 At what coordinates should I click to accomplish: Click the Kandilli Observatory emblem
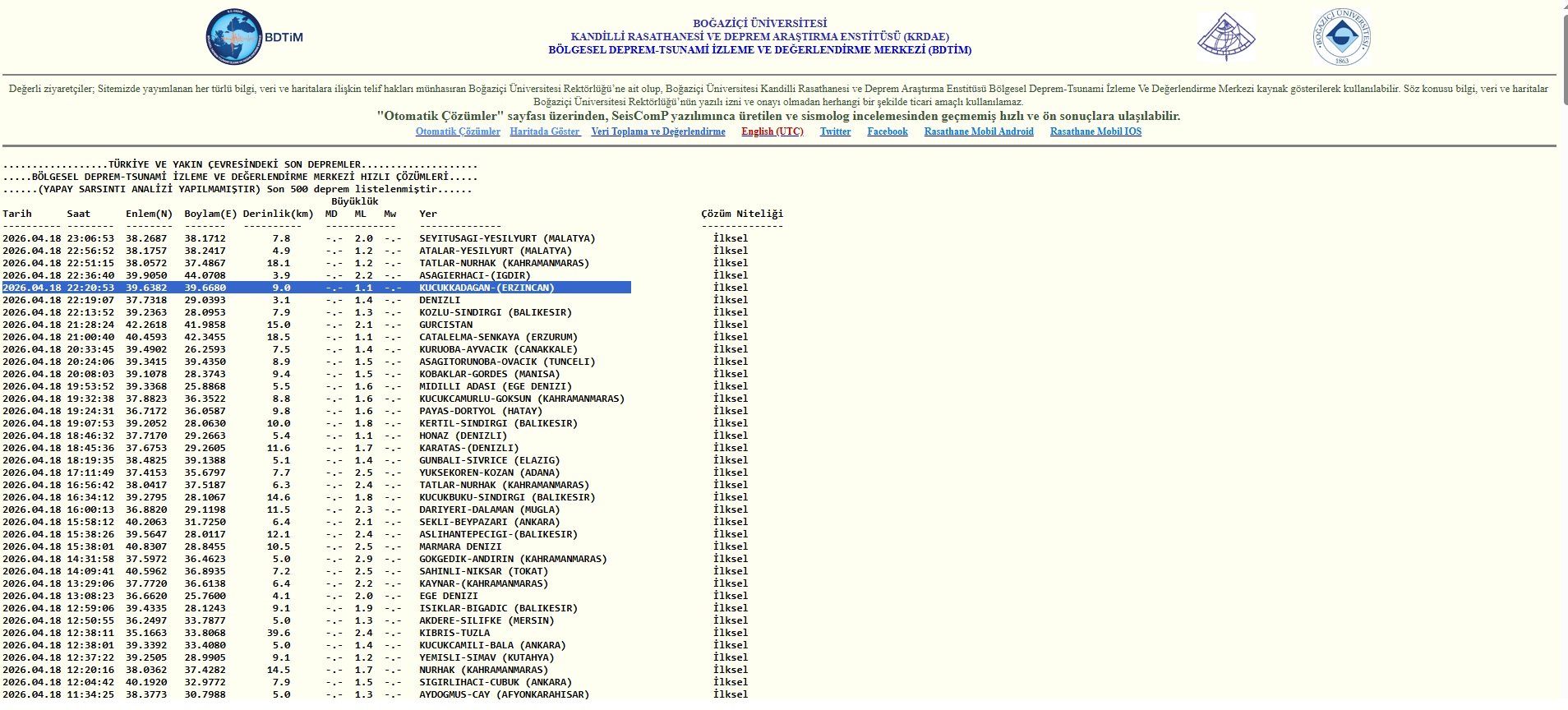[x=1225, y=38]
